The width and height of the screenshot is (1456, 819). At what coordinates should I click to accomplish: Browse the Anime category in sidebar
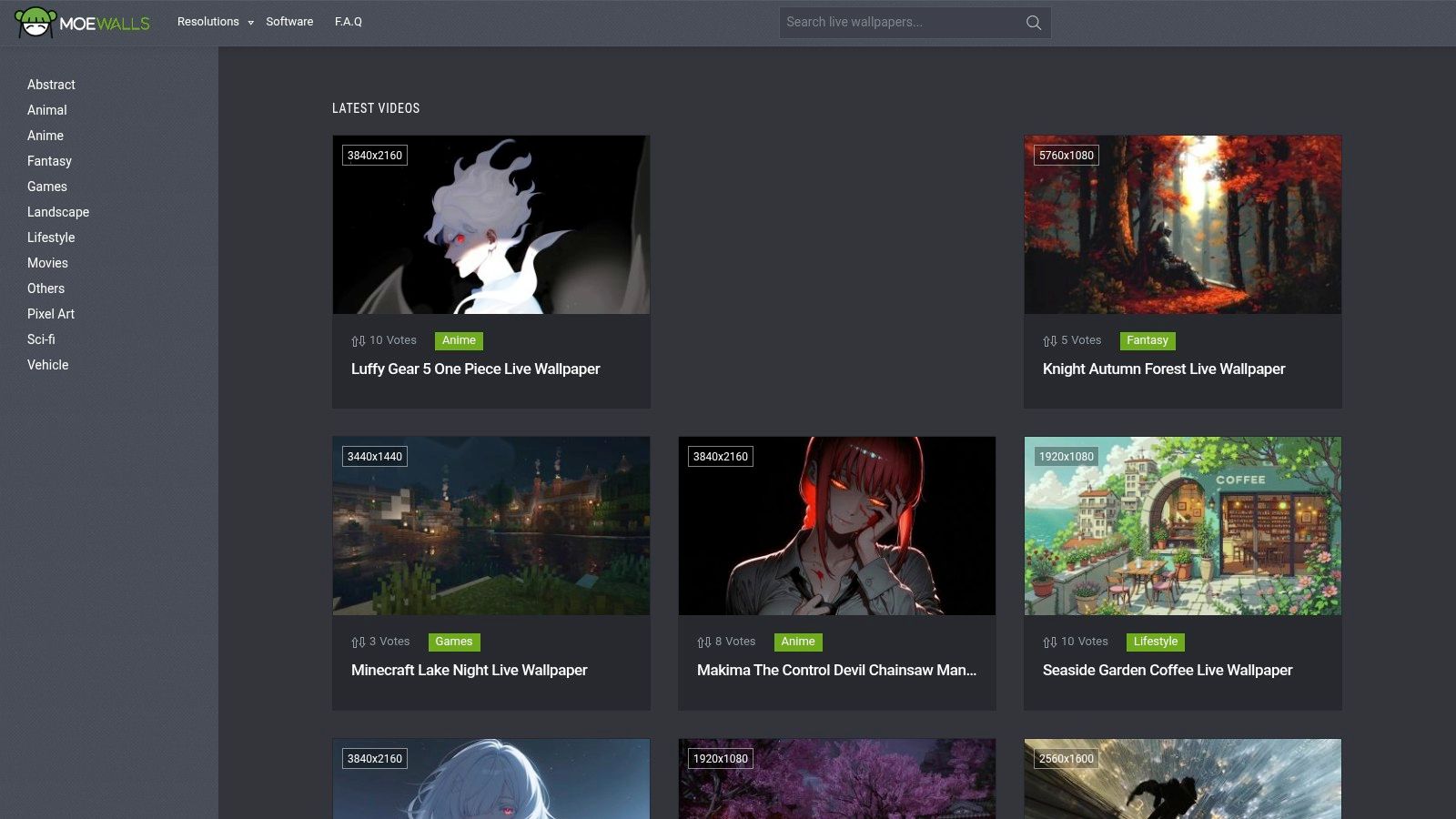(x=45, y=136)
